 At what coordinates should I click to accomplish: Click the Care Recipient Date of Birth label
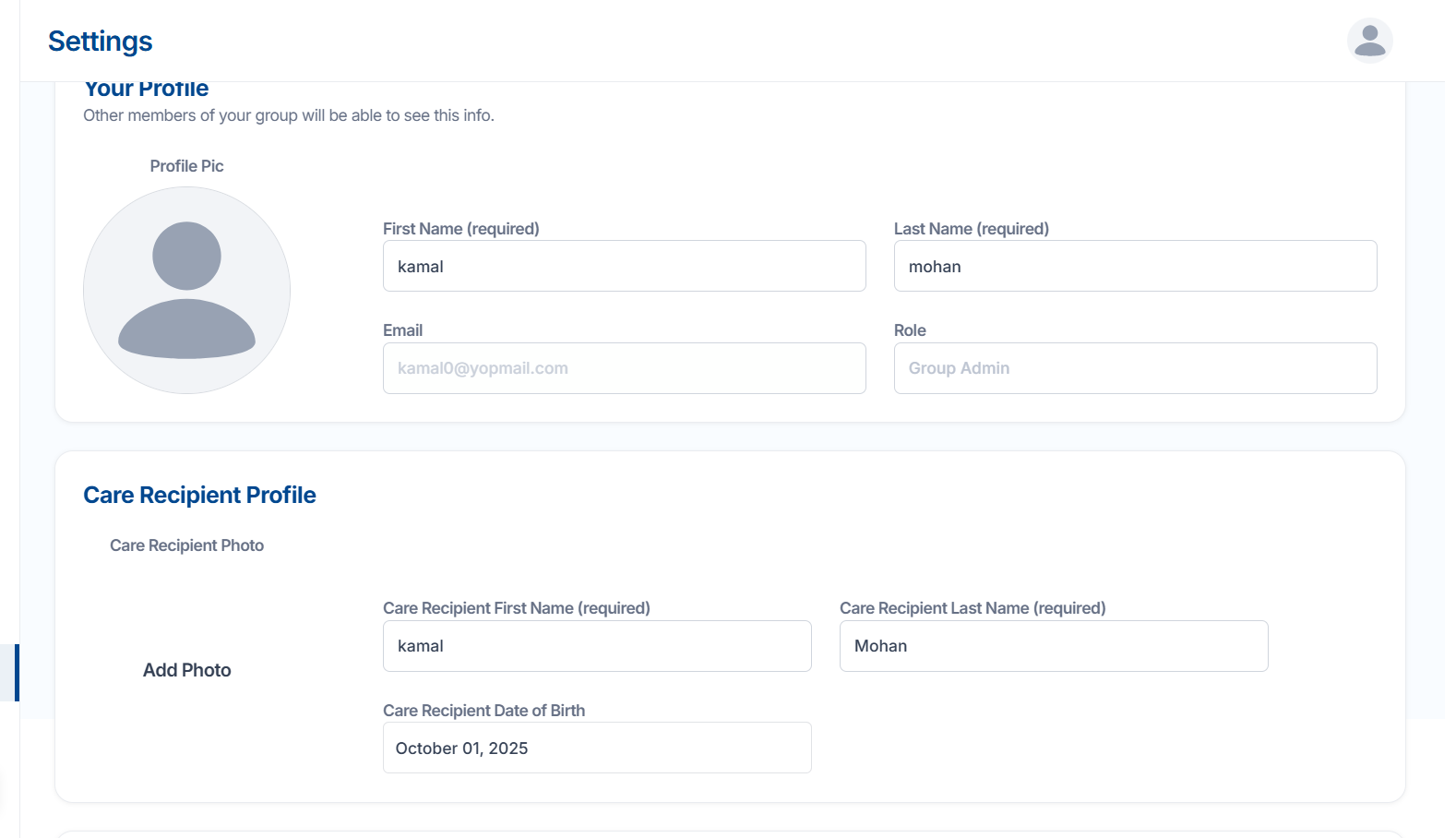[x=483, y=711]
